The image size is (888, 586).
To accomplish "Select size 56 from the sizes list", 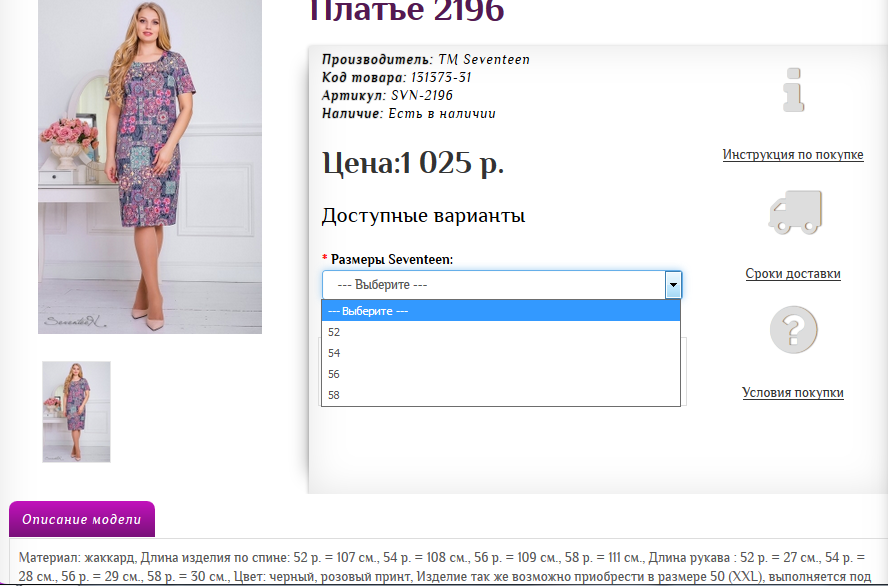I will 400,374.
